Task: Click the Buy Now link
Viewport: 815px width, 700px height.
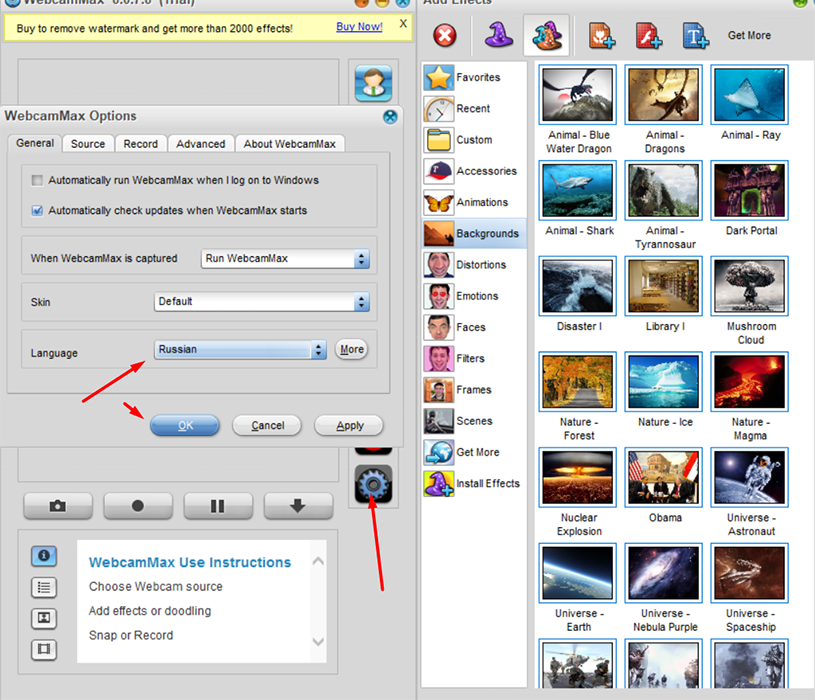Action: [x=359, y=27]
